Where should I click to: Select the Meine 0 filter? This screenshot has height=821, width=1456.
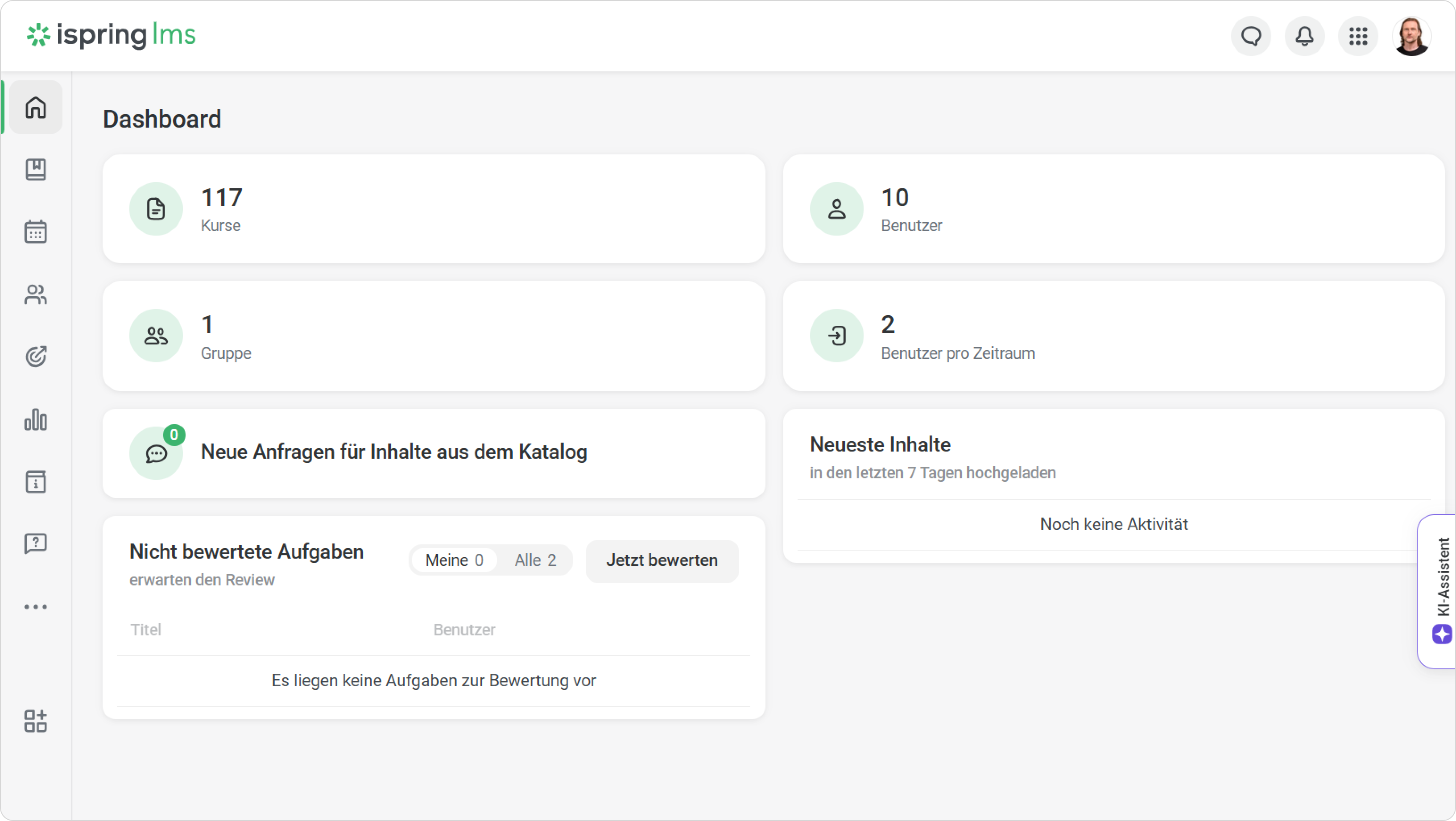454,560
